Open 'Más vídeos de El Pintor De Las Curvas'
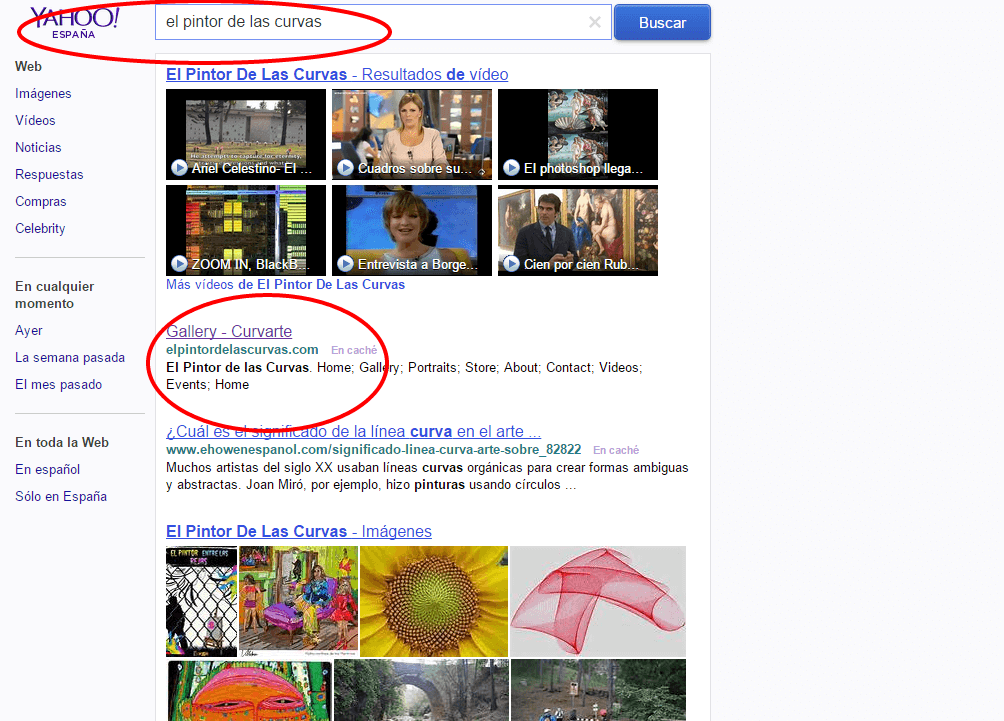This screenshot has height=721, width=1004. 286,284
